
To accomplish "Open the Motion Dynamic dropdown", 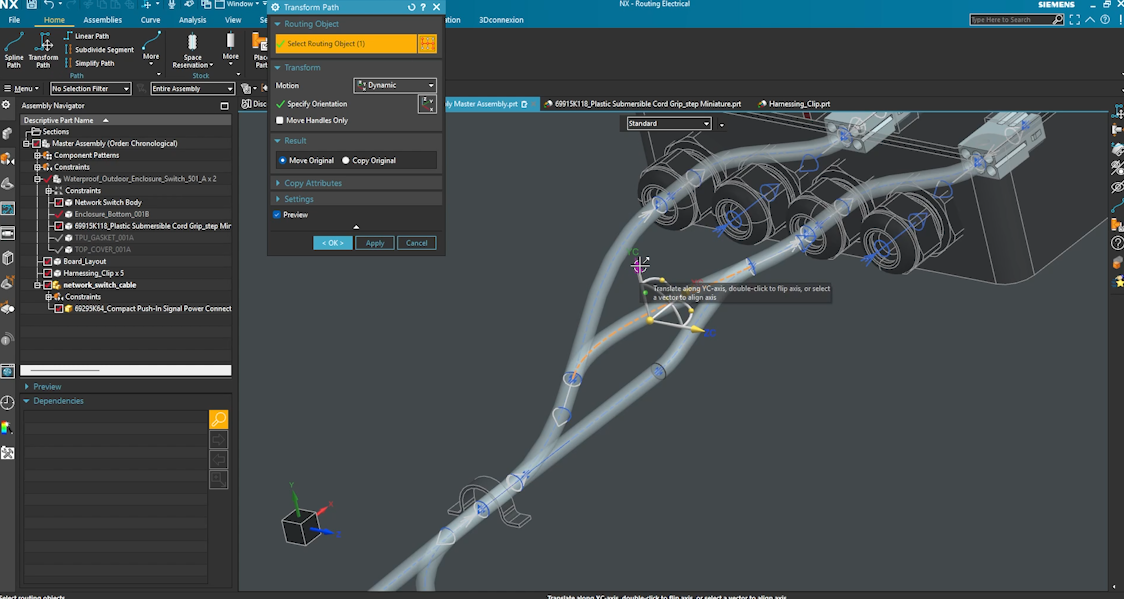I will (x=394, y=85).
